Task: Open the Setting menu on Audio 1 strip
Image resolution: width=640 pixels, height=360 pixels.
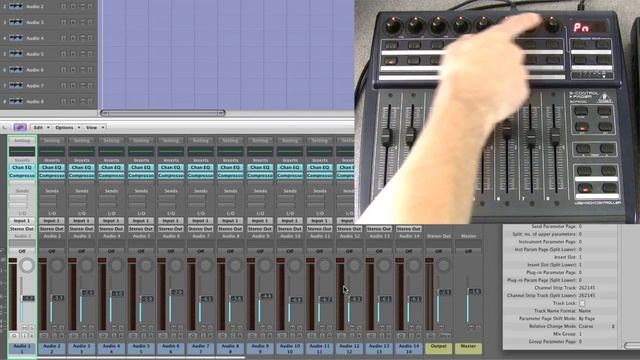Action: point(22,140)
